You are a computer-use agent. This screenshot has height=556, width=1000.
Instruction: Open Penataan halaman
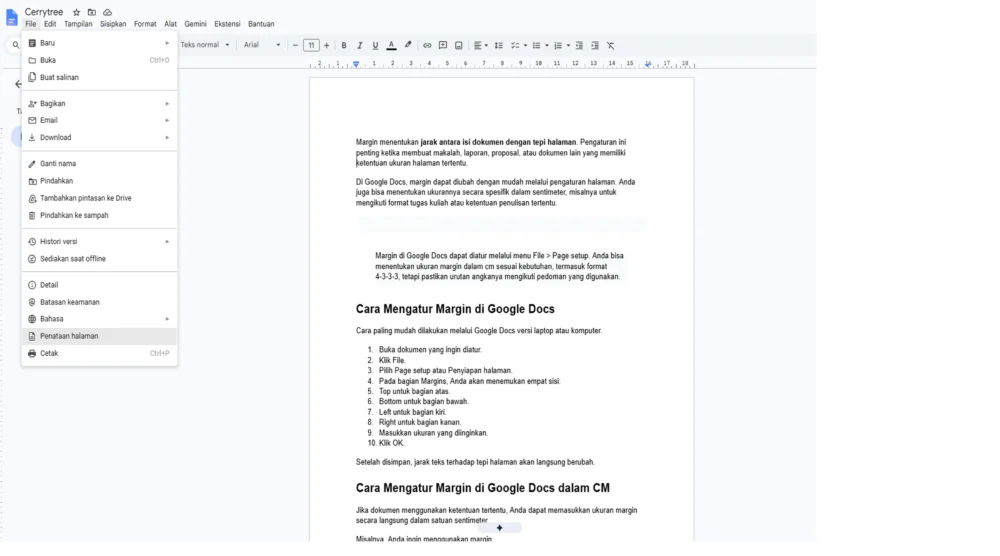(99, 336)
